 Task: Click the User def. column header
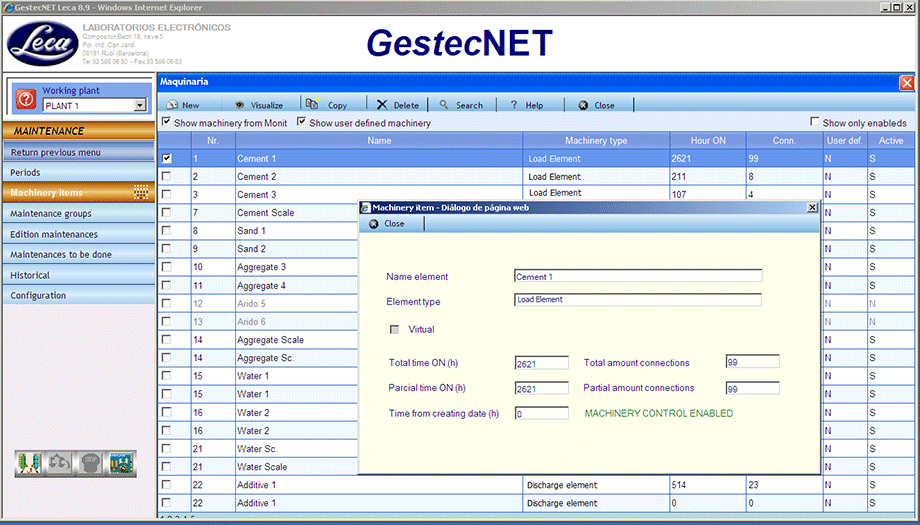click(x=845, y=141)
